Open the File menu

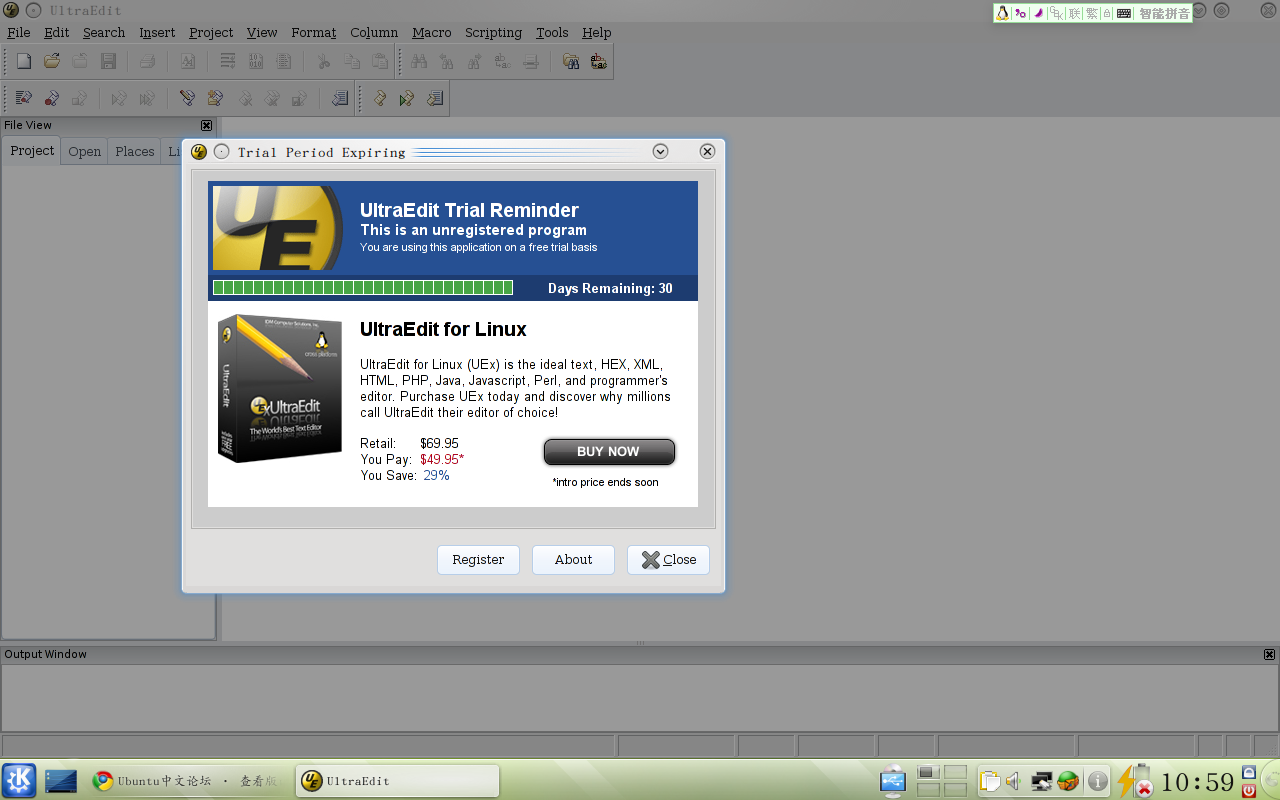[18, 32]
